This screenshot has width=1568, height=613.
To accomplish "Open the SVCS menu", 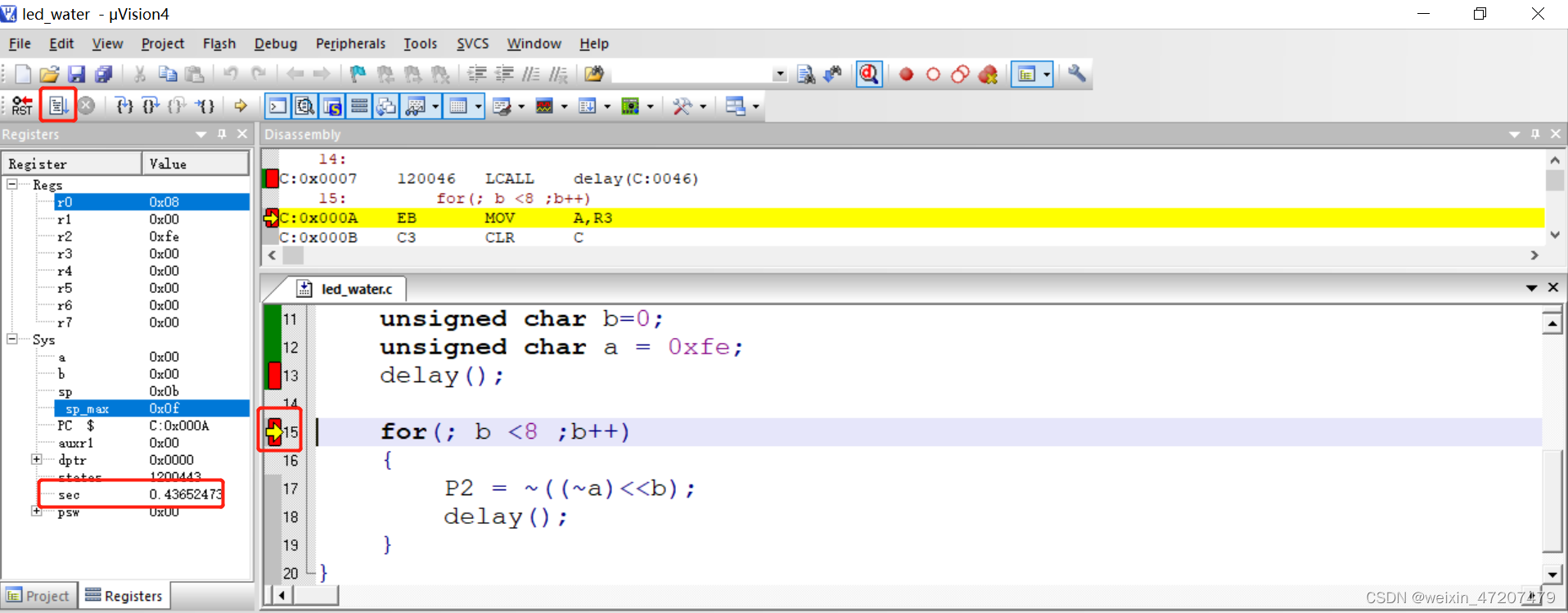I will point(472,43).
